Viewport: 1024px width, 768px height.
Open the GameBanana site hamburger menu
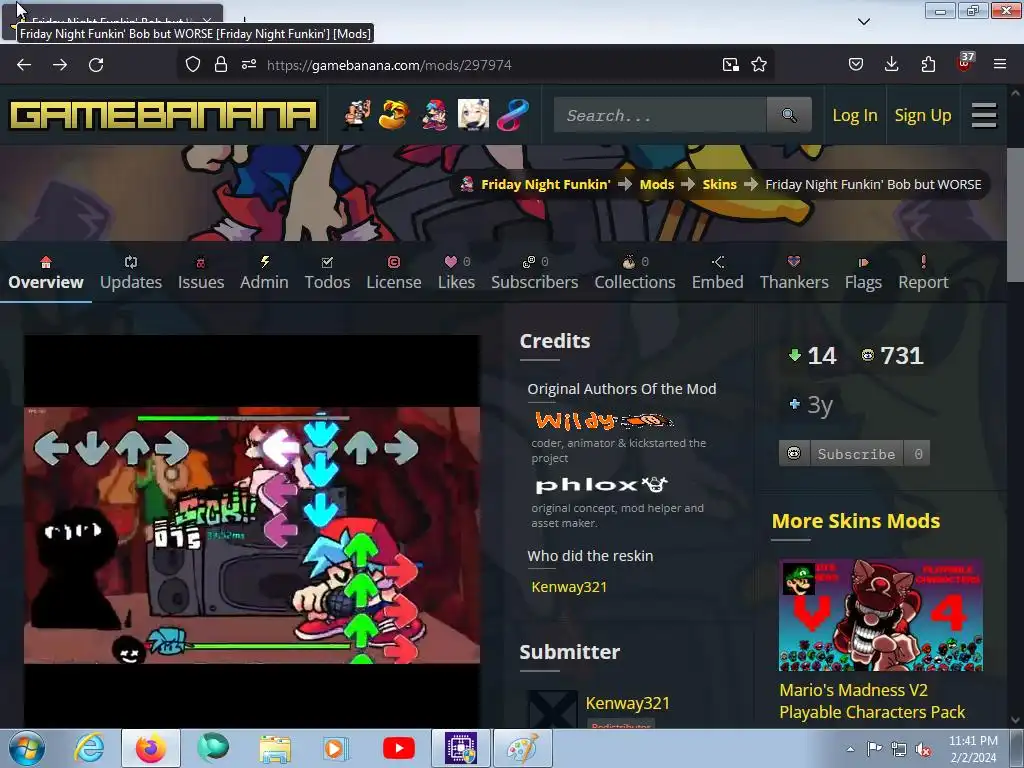tap(984, 116)
